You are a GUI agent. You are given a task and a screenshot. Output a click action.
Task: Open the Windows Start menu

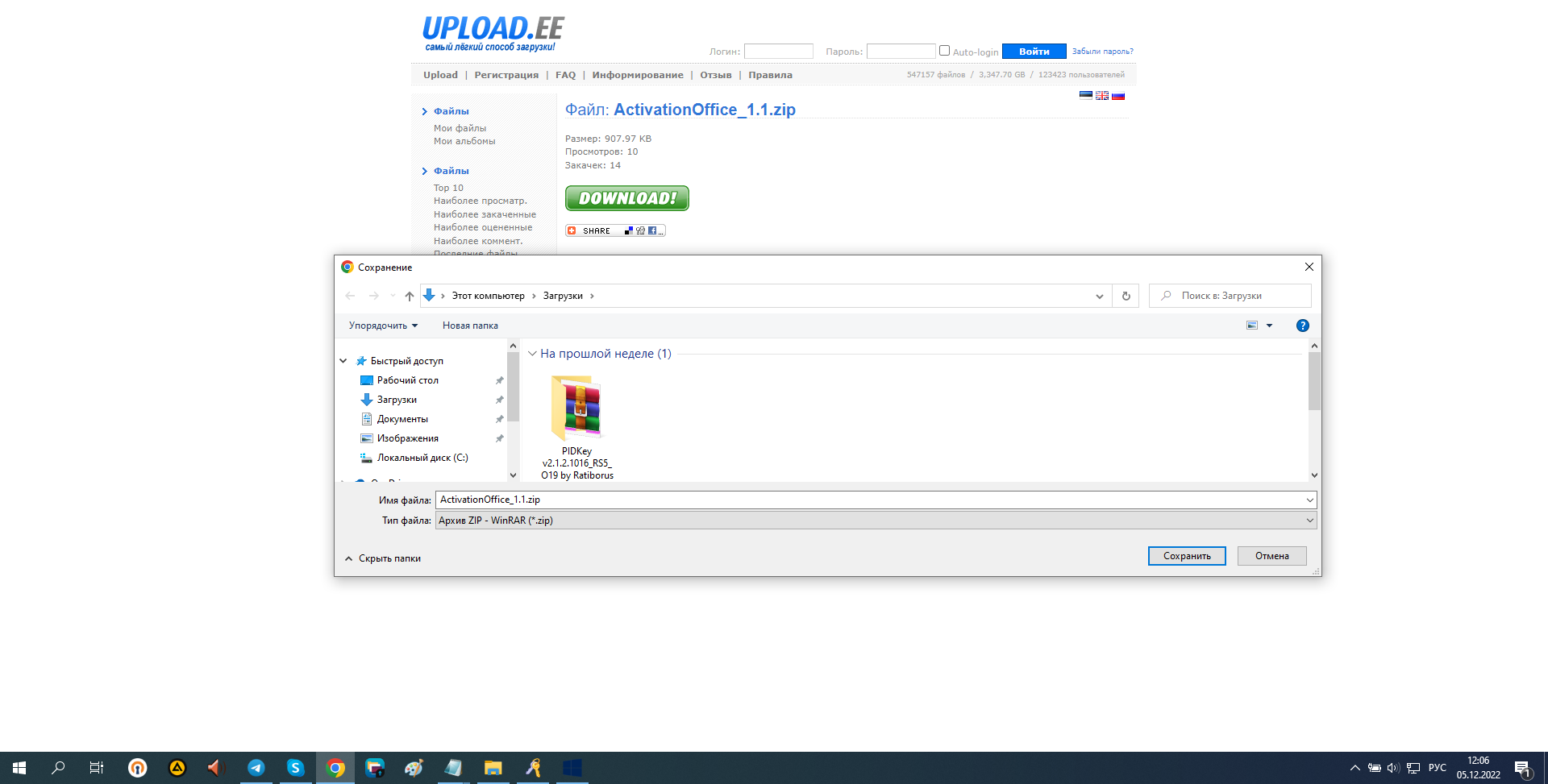click(x=19, y=768)
